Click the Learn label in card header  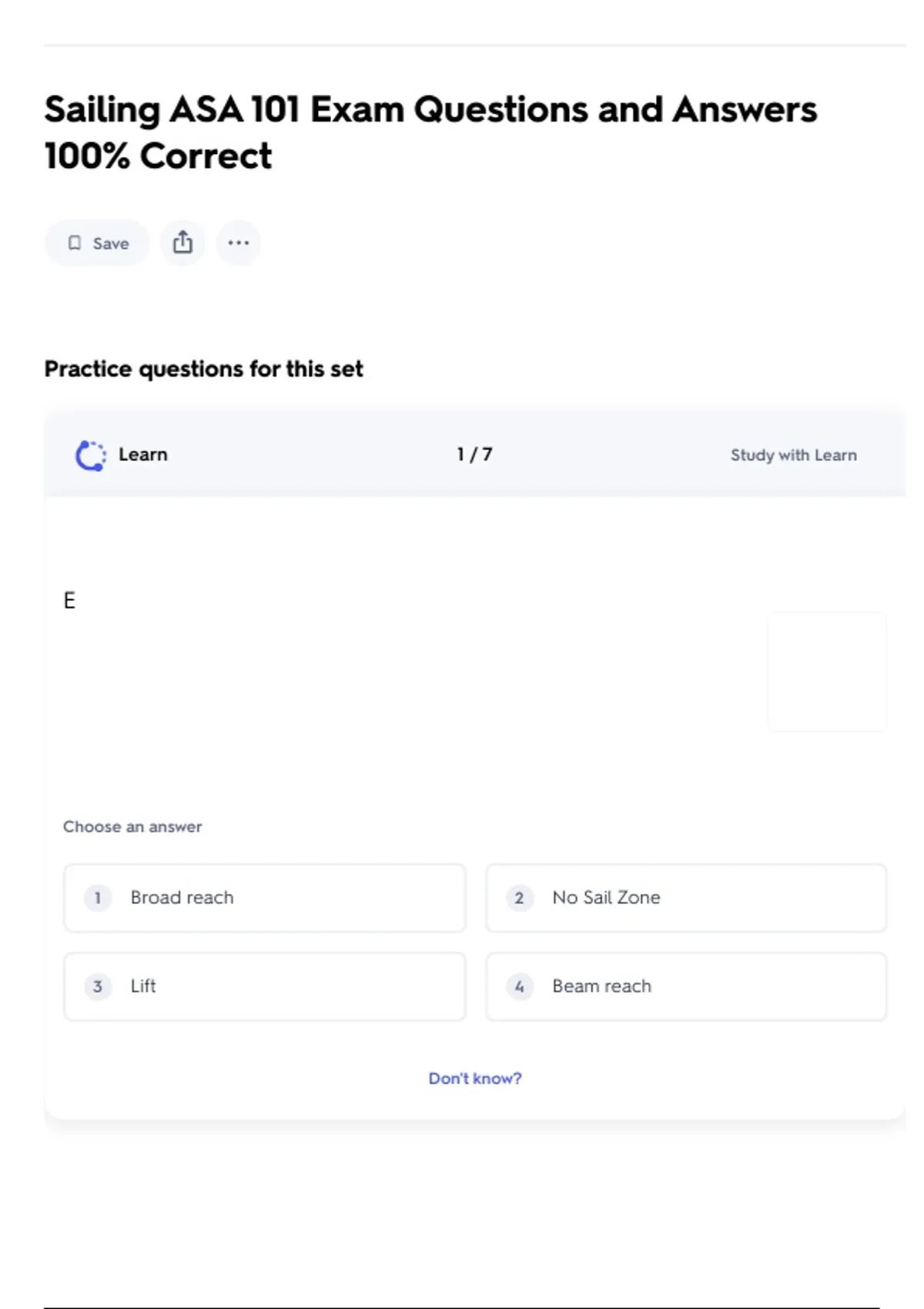click(142, 454)
